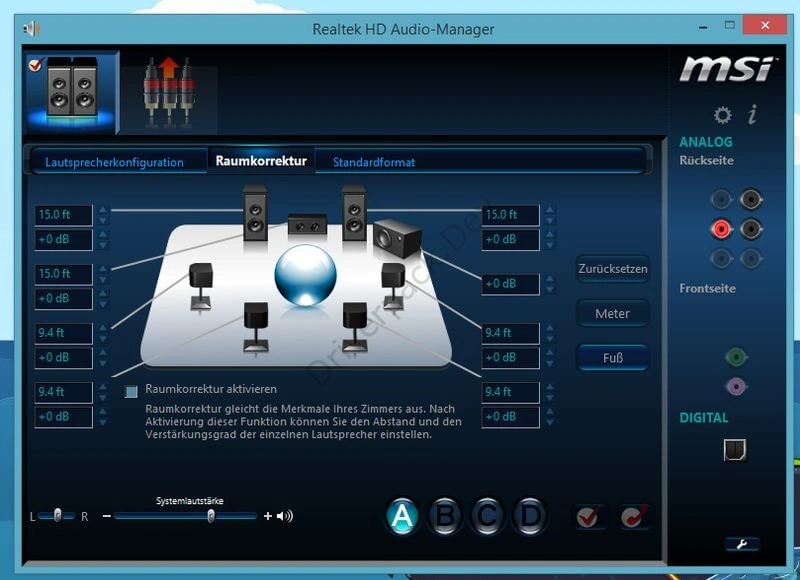Switch to Standardformat tab

(x=374, y=162)
